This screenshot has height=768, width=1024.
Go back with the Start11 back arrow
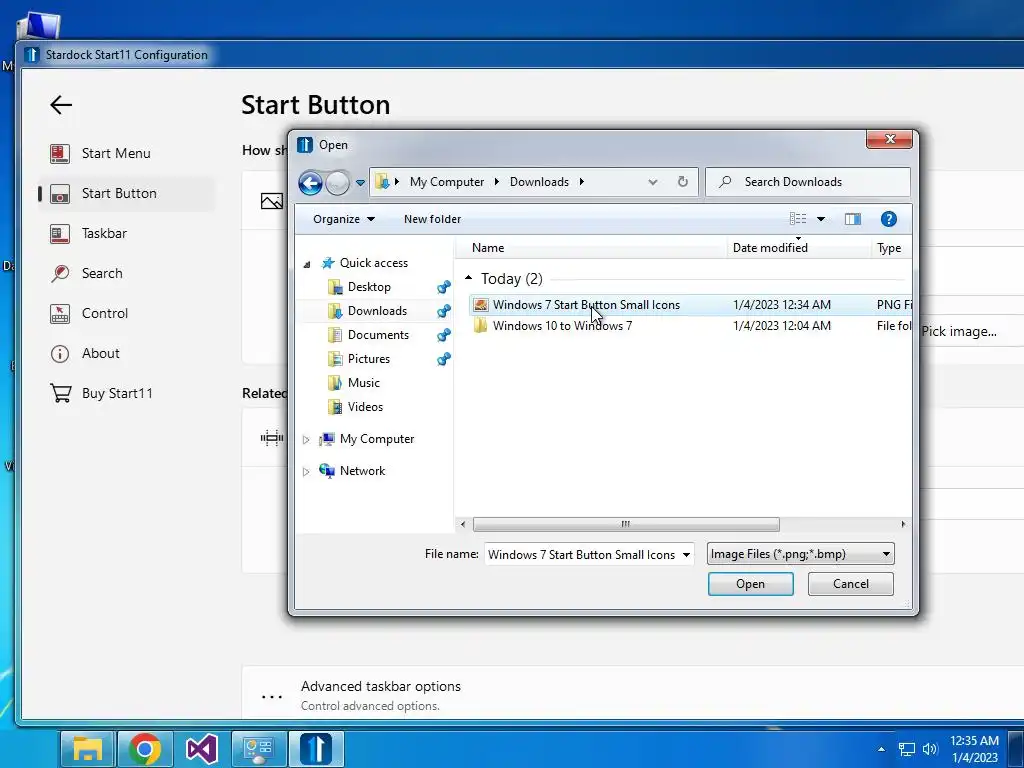pyautogui.click(x=61, y=104)
